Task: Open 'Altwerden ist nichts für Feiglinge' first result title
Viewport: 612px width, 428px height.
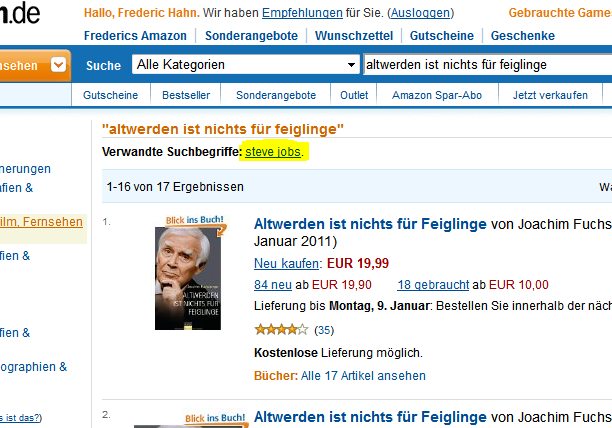Action: tap(370, 224)
